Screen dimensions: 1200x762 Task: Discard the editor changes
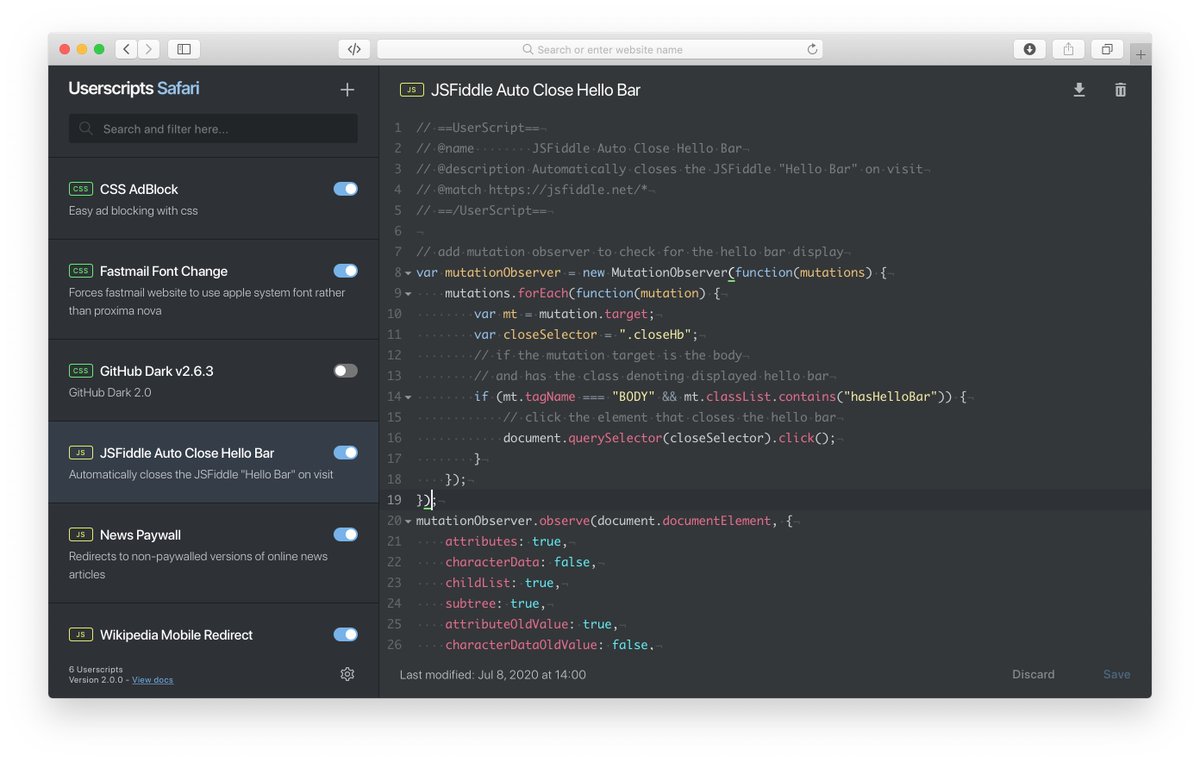pyautogui.click(x=1033, y=675)
